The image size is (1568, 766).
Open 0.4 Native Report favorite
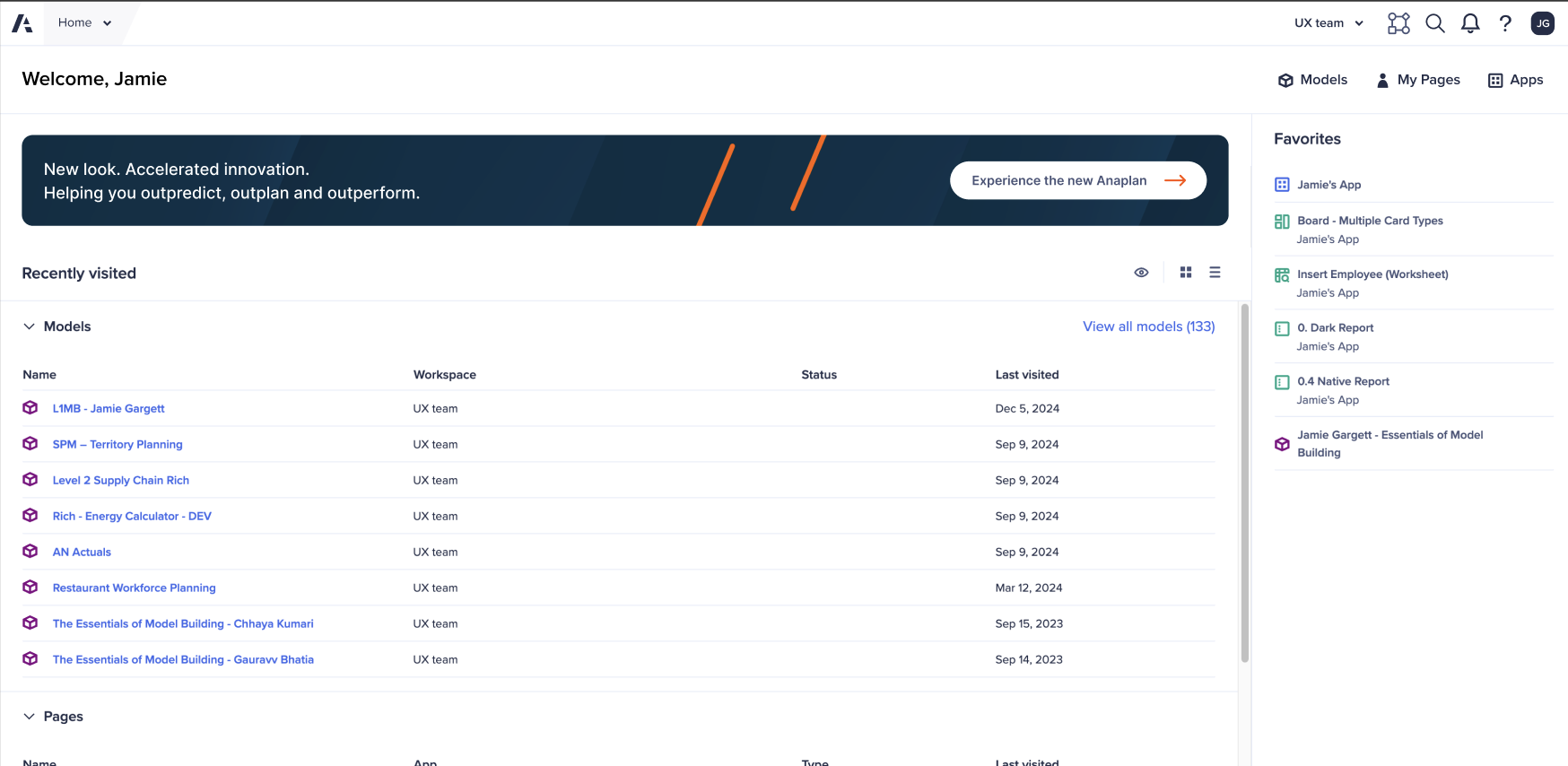[1343, 381]
